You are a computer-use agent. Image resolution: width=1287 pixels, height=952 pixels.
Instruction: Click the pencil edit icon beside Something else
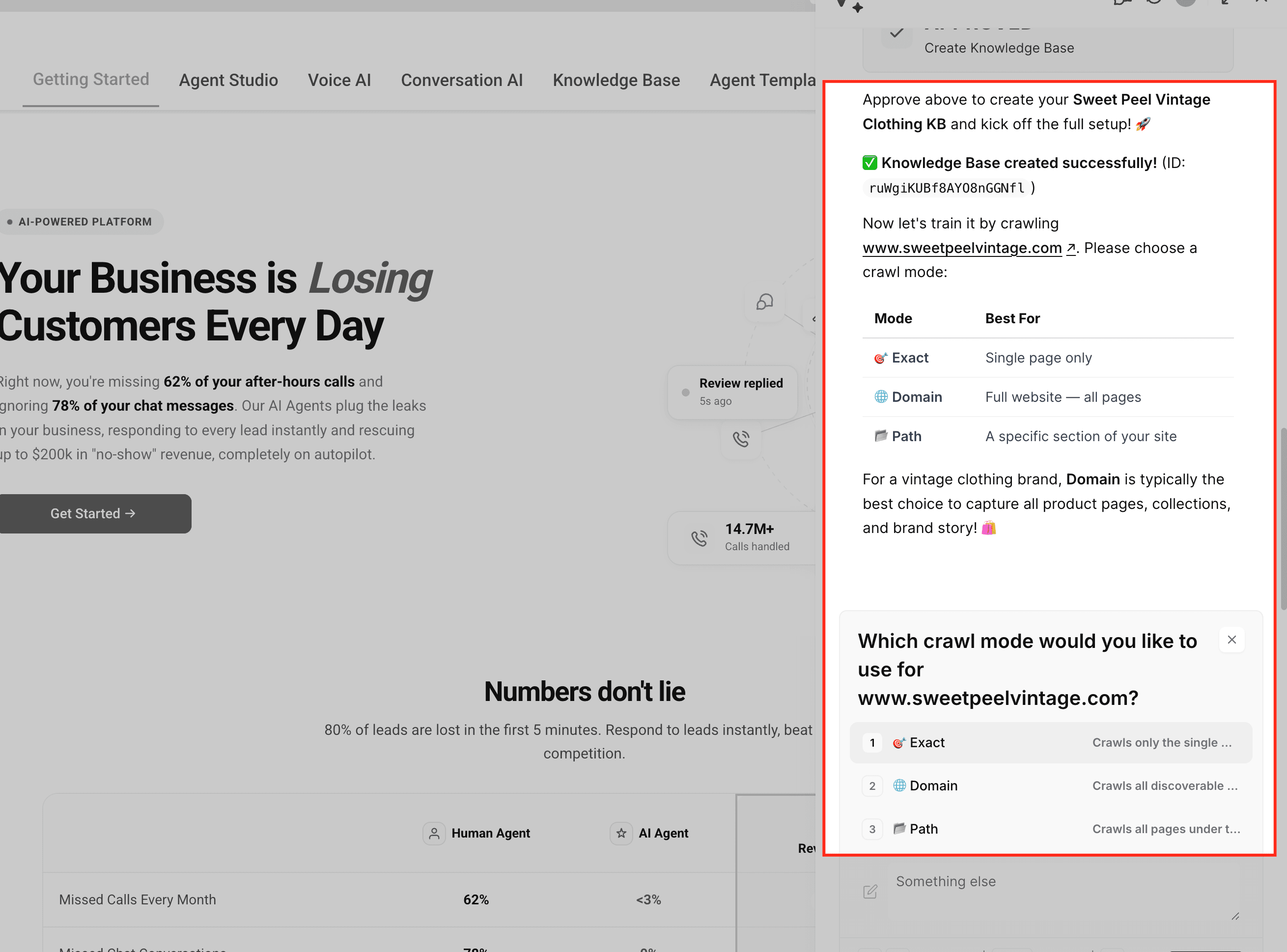tap(870, 892)
